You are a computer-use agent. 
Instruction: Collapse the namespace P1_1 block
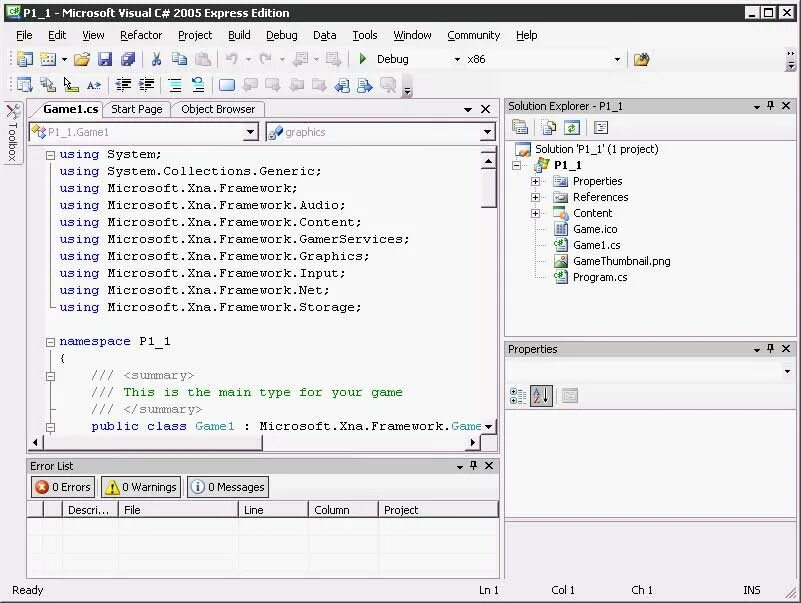pyautogui.click(x=50, y=342)
